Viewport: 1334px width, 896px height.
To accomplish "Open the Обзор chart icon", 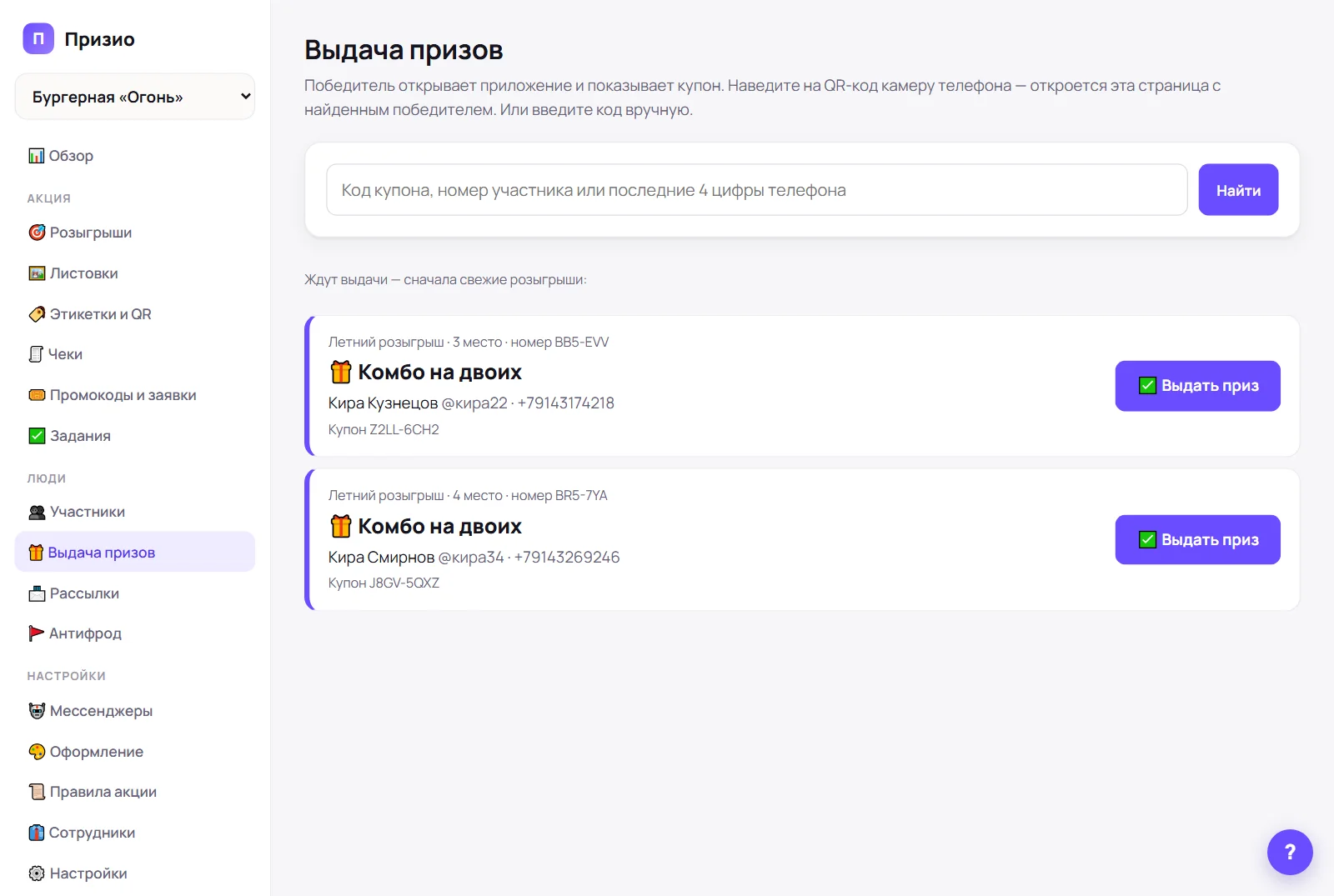I will point(37,156).
